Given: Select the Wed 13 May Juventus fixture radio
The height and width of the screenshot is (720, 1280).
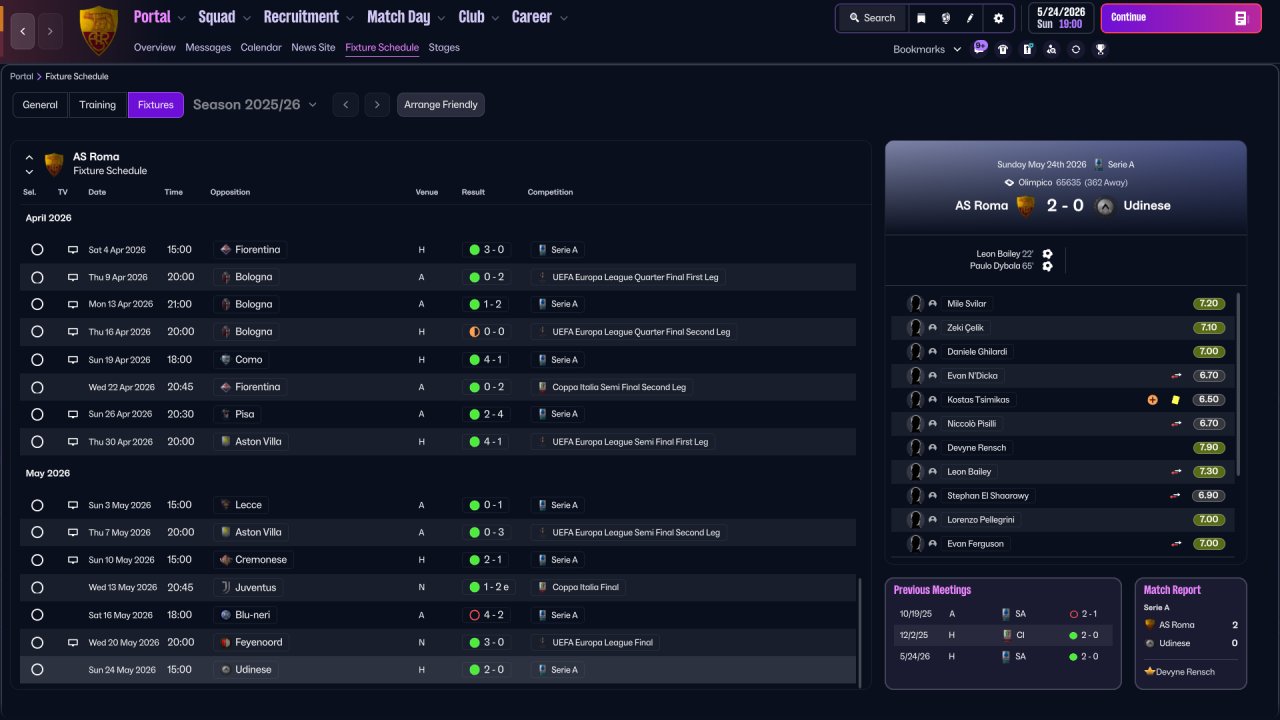Looking at the screenshot, I should [x=37, y=588].
